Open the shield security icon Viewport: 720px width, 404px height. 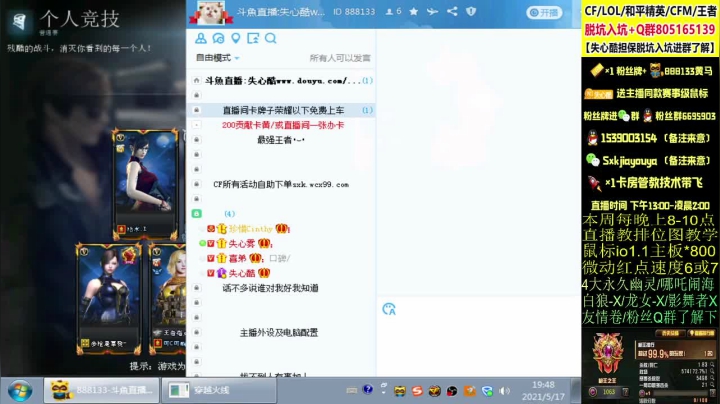(x=471, y=11)
